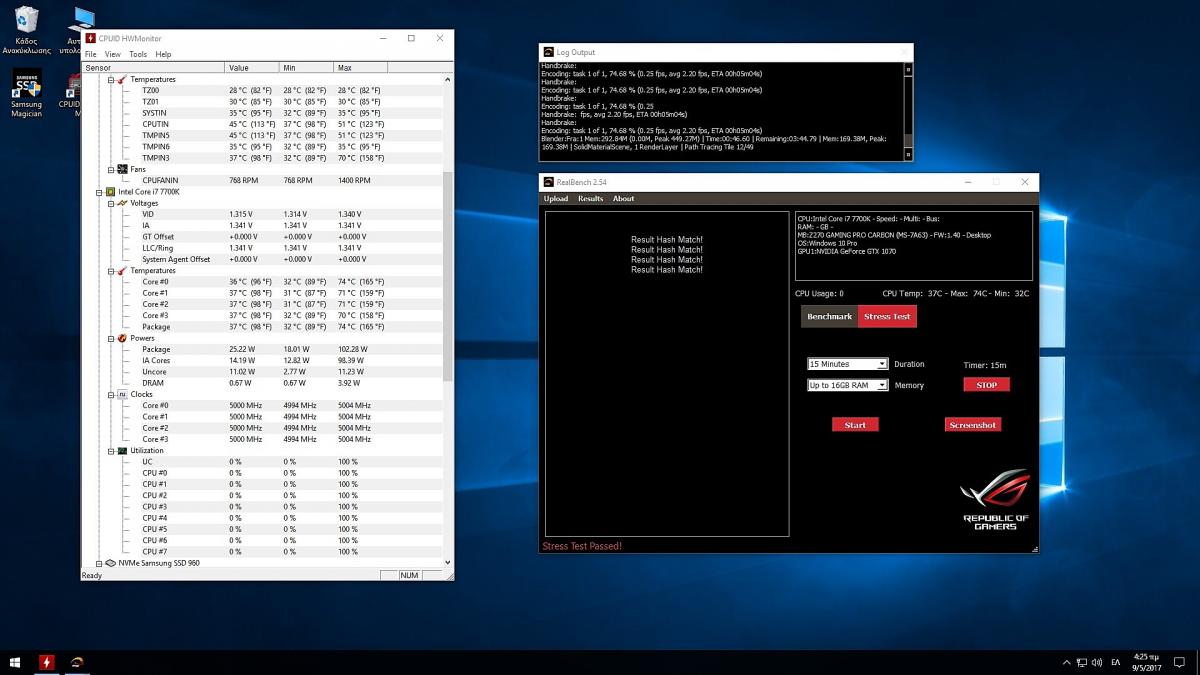
Task: Select the TMPIN3 temperature row
Action: (262, 158)
